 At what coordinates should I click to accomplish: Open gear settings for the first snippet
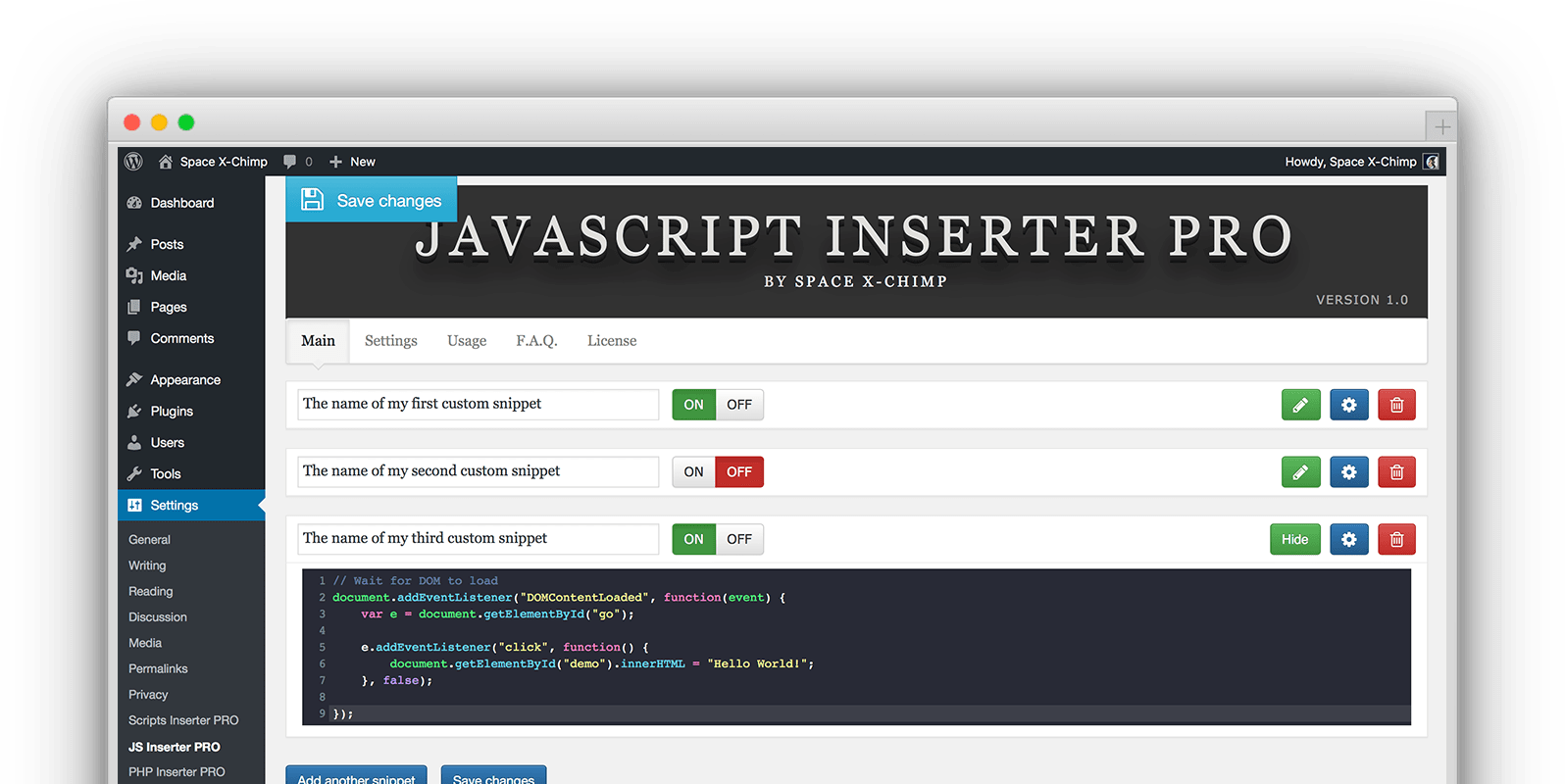1348,405
